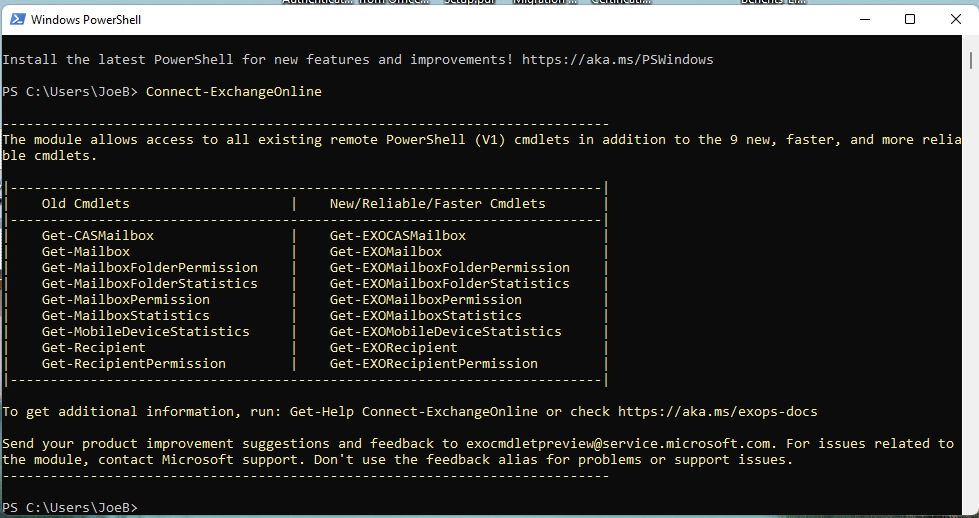The width and height of the screenshot is (979, 518).
Task: Click the Windows PowerShell title bar text
Action: 84,19
